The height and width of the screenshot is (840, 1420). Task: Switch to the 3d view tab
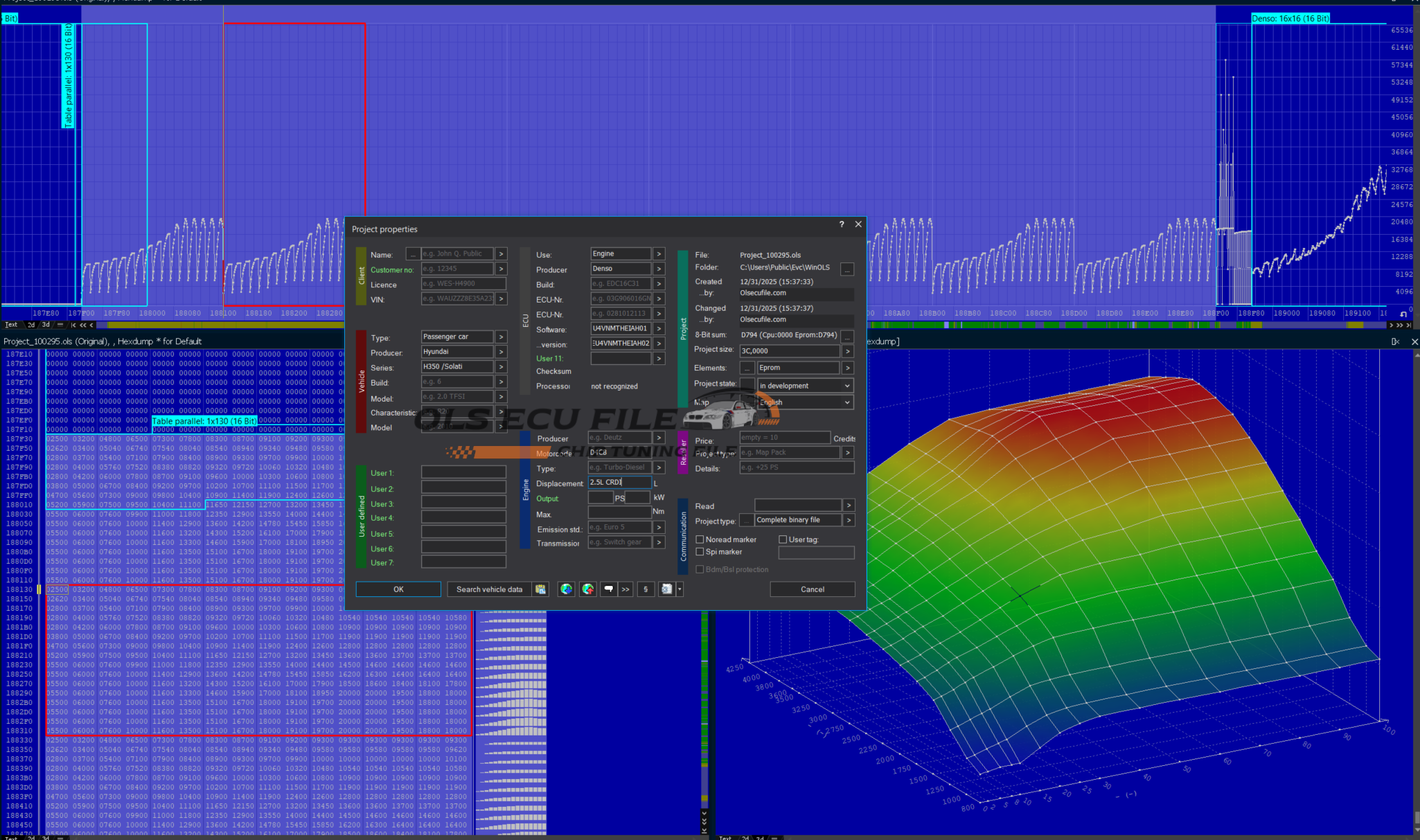(x=46, y=324)
